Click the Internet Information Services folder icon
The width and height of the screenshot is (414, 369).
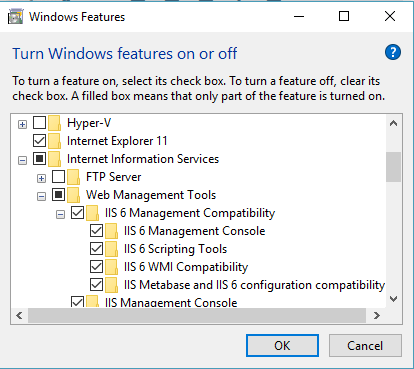55,159
